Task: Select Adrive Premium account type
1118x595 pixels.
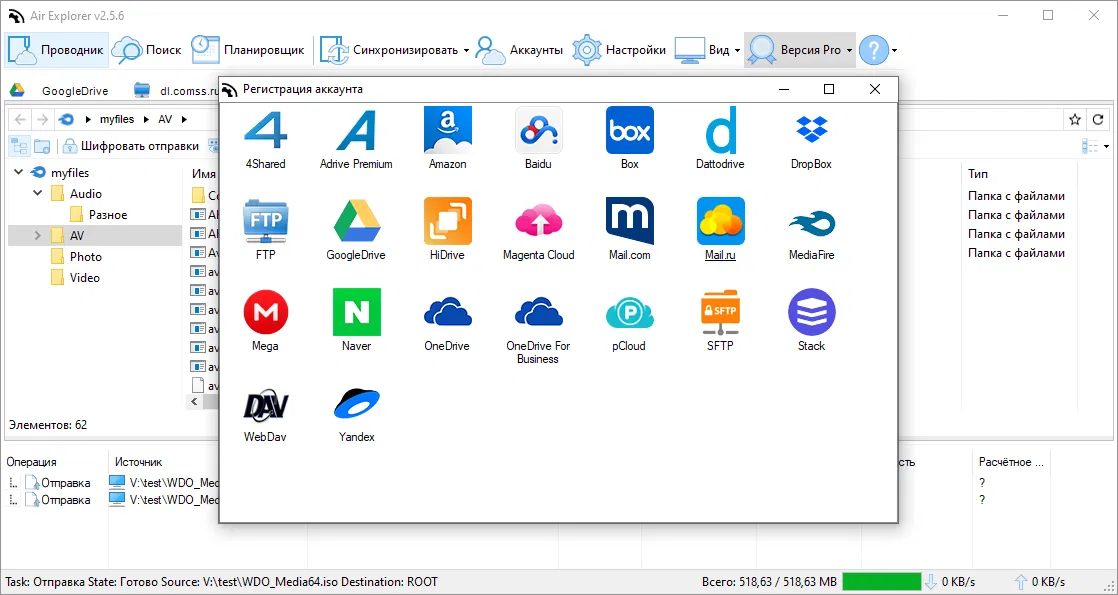Action: (356, 131)
